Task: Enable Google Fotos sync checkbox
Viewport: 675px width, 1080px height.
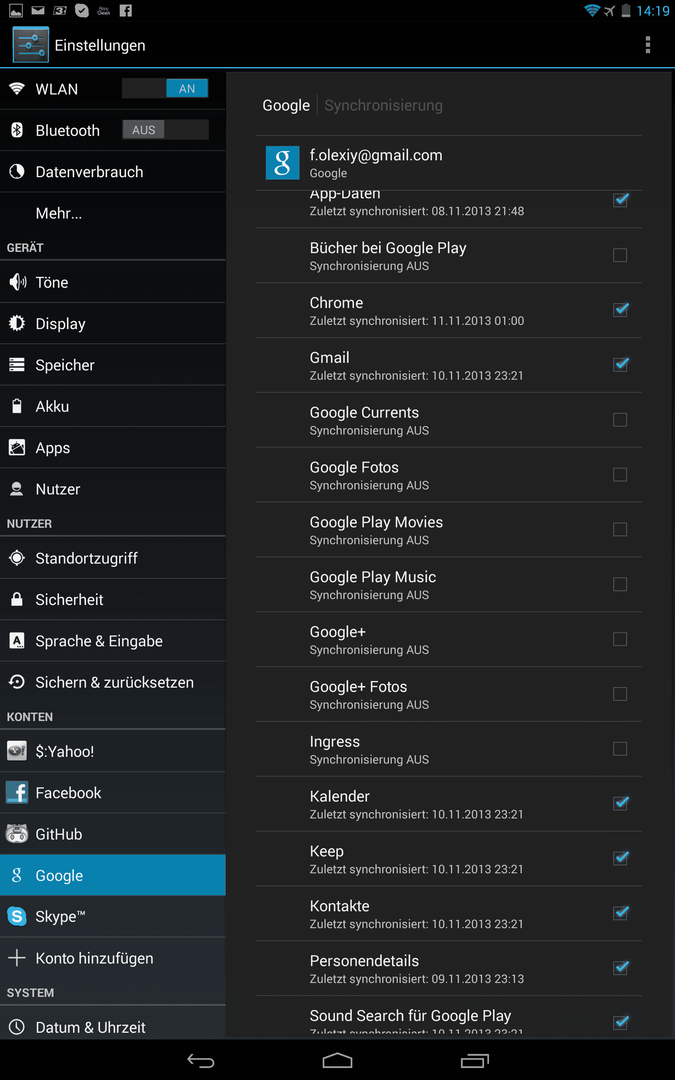Action: (x=620, y=475)
